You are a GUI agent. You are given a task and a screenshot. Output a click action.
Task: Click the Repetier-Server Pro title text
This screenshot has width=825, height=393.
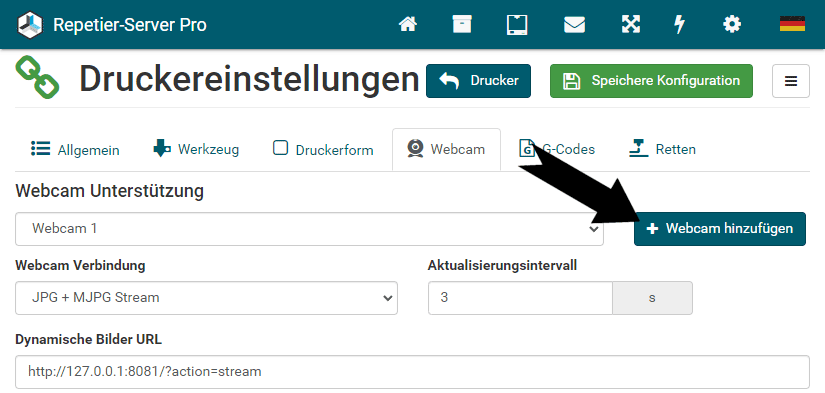[130, 25]
